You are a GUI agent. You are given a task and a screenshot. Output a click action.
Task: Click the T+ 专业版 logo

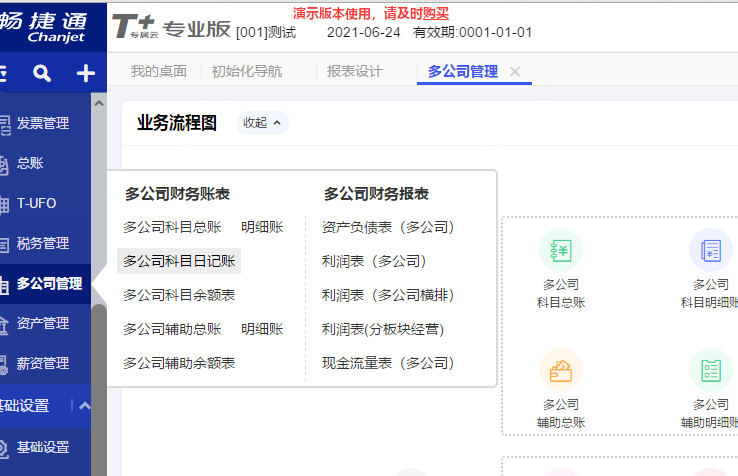click(x=171, y=27)
